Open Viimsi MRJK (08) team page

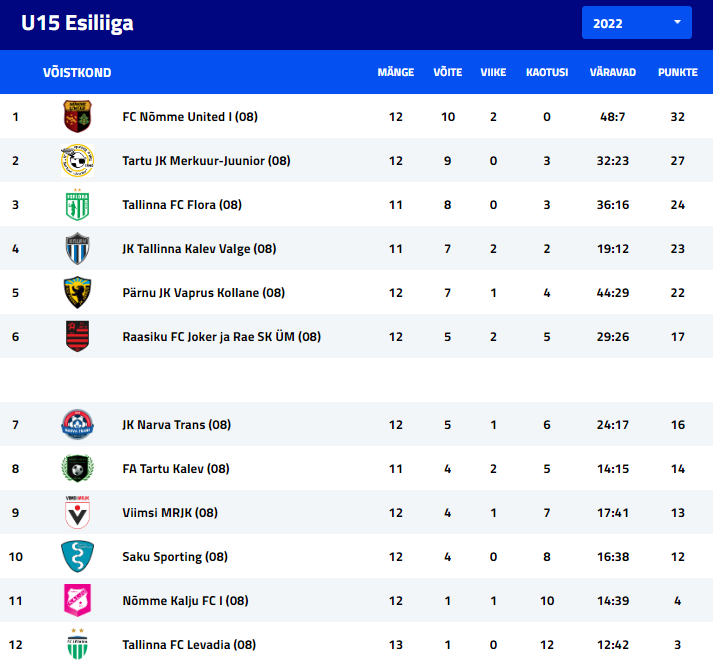(x=170, y=513)
